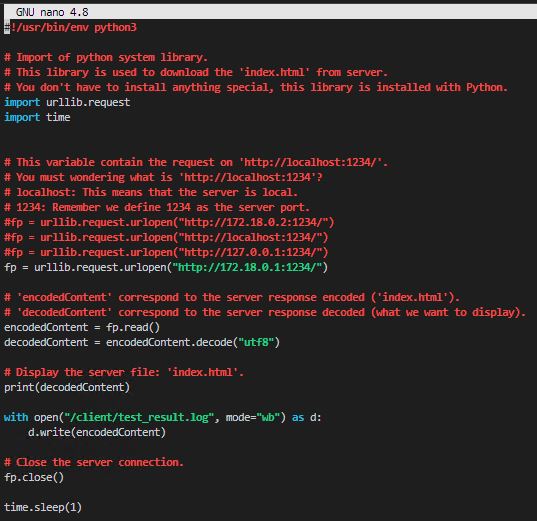Click the mode="wb" argument

coord(253,417)
